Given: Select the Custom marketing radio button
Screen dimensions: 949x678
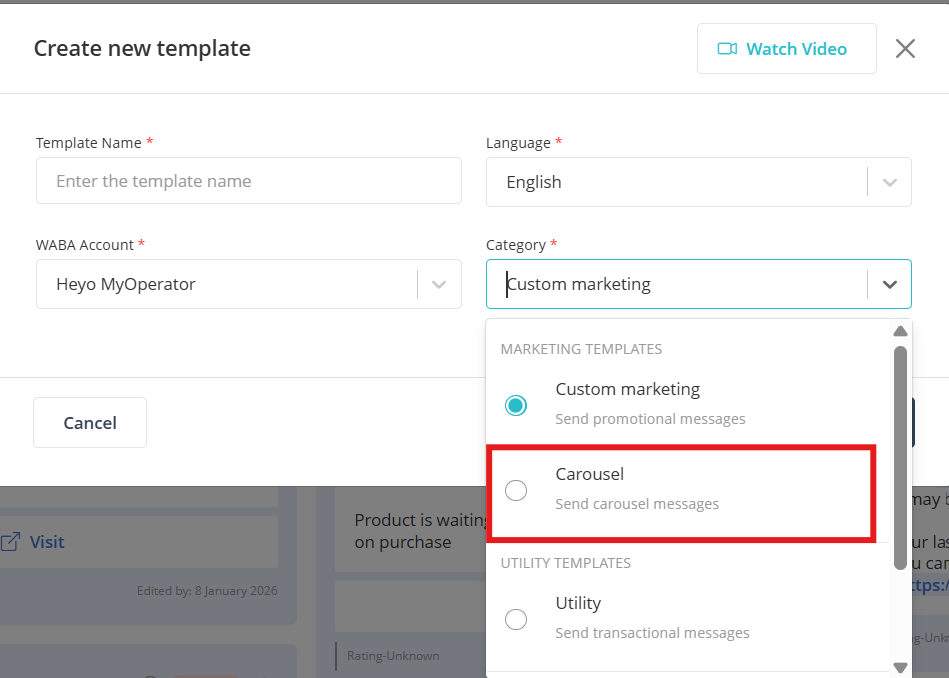Looking at the screenshot, I should click(516, 405).
